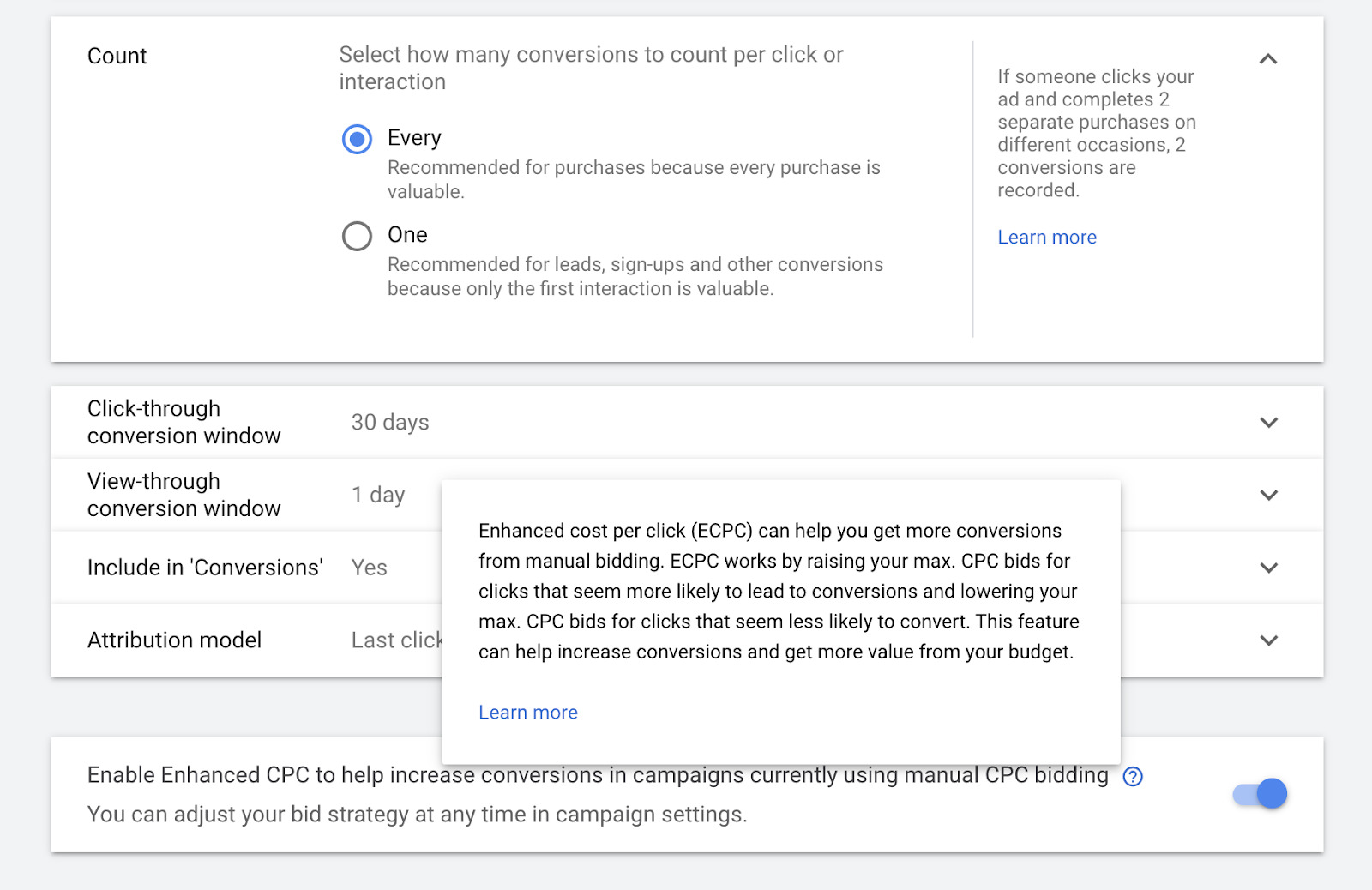Click the 1 day value
This screenshot has height=890, width=1372.
point(377,496)
